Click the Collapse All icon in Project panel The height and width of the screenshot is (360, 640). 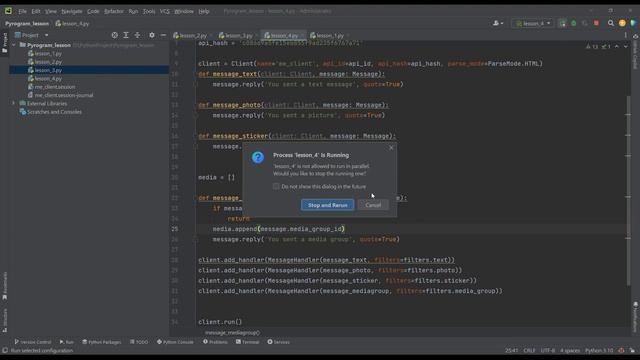137,36
